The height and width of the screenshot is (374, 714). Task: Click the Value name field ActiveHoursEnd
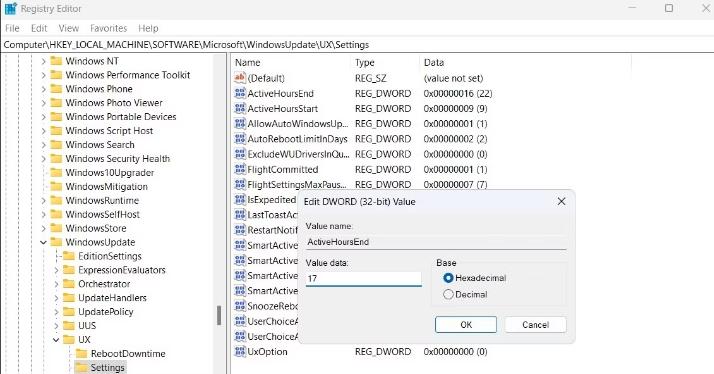click(436, 242)
